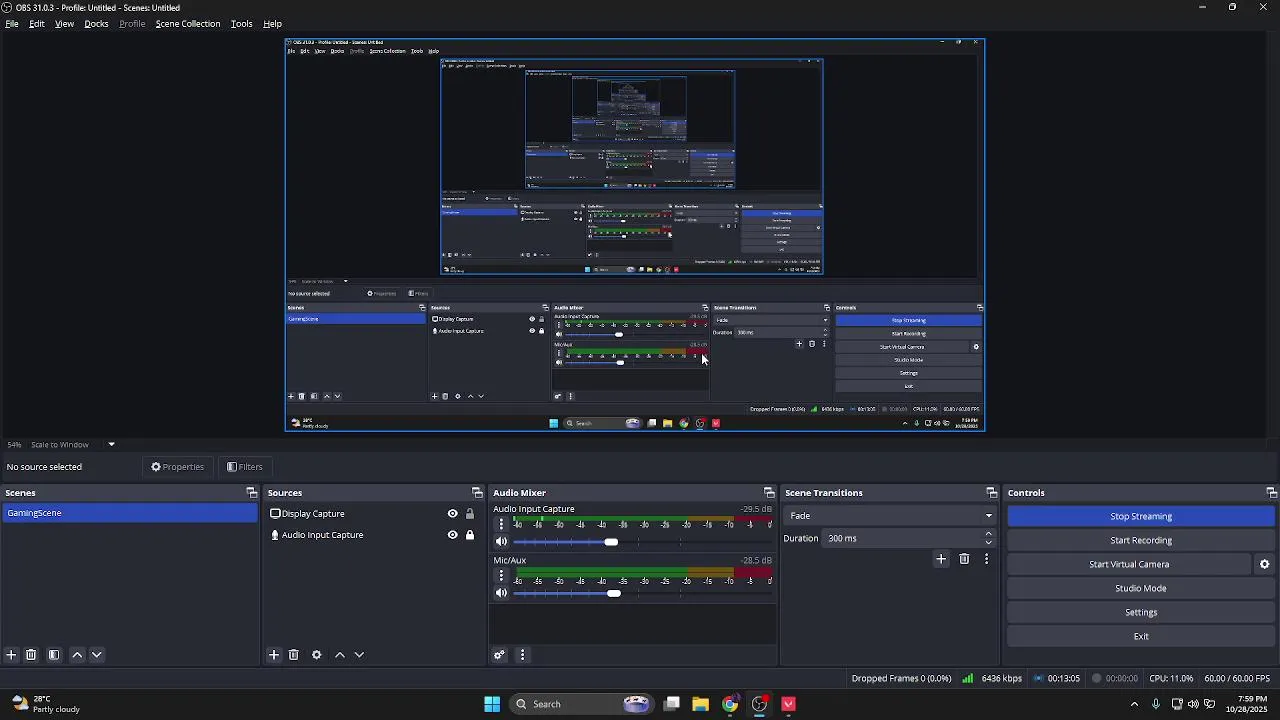
Task: Open Docks menu
Action: 96,24
